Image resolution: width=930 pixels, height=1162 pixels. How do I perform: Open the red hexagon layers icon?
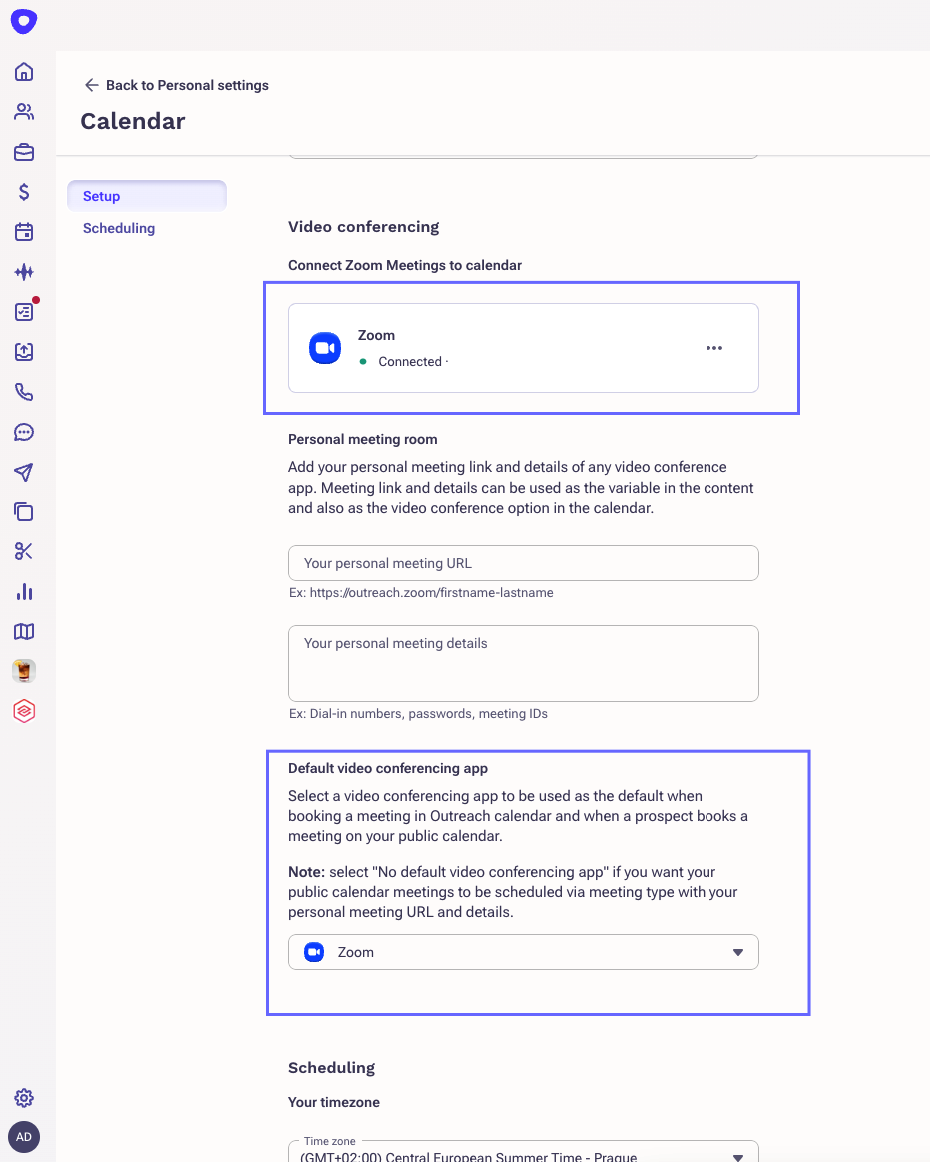[24, 711]
